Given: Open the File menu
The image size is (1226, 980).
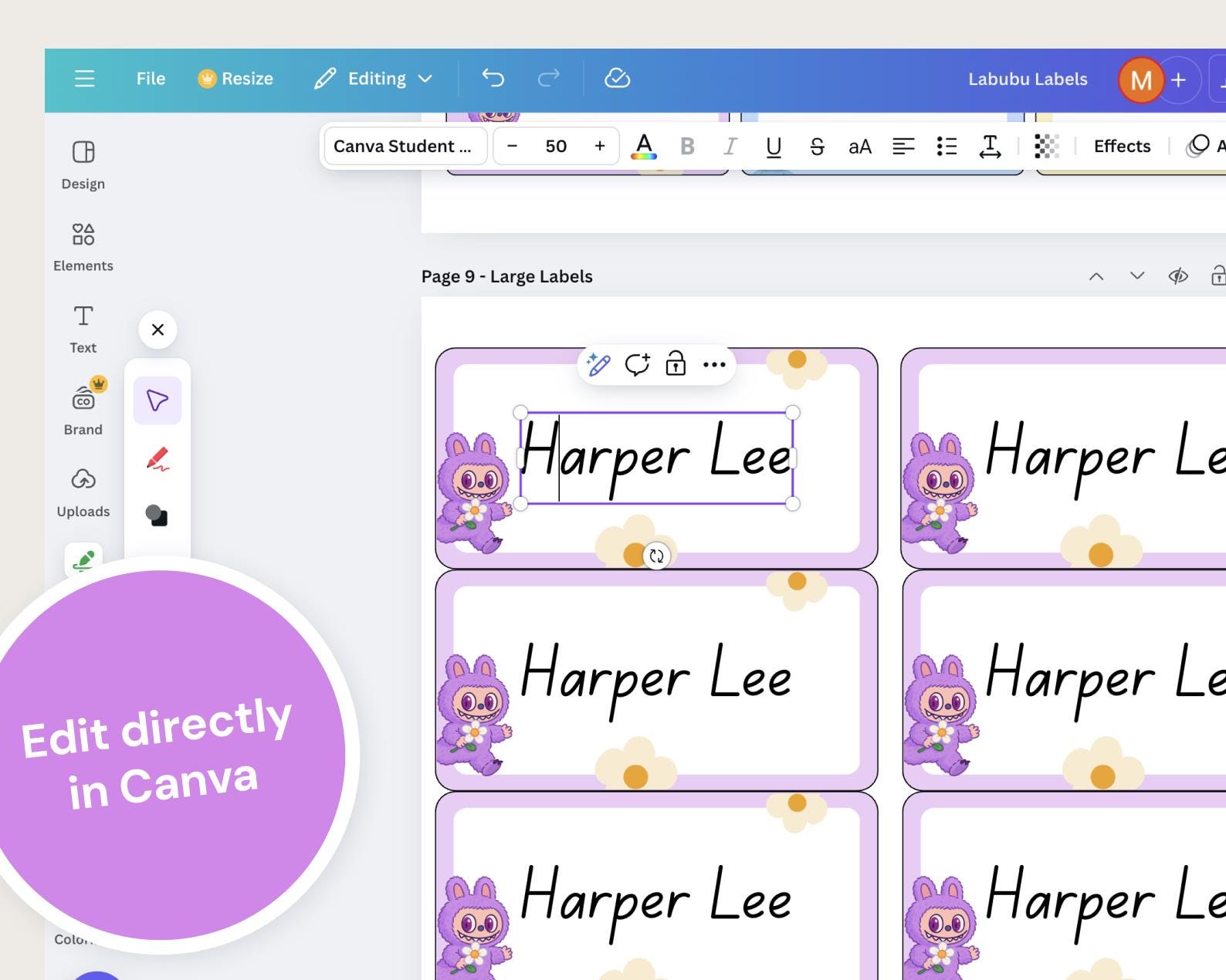Looking at the screenshot, I should click(151, 79).
